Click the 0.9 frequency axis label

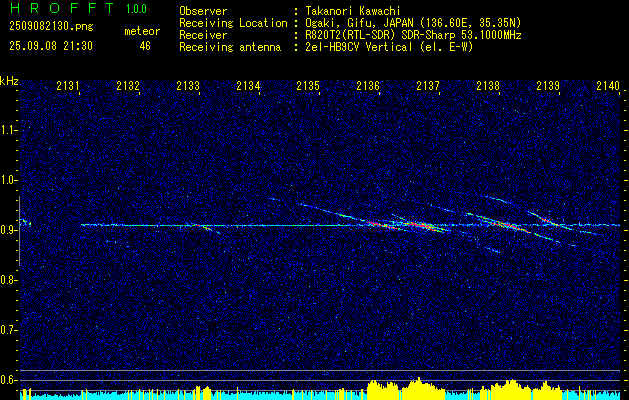[9, 230]
